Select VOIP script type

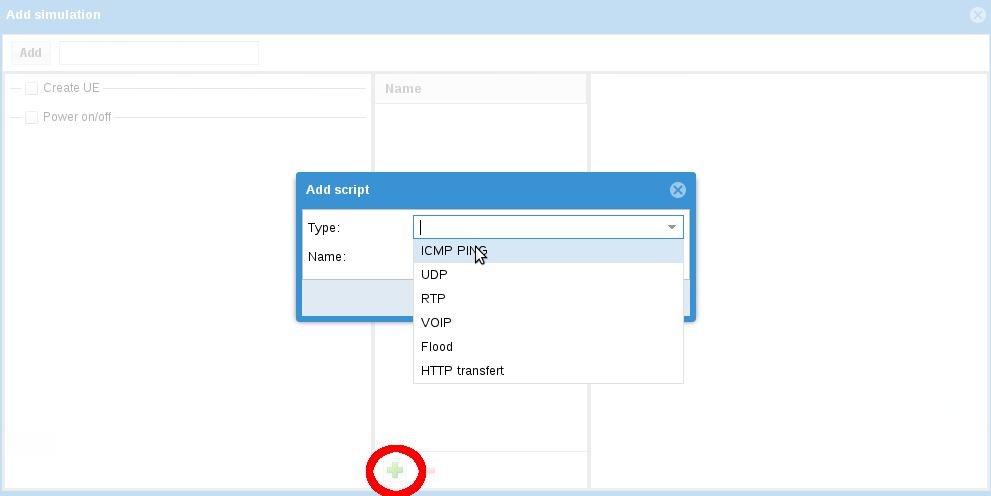[548, 323]
